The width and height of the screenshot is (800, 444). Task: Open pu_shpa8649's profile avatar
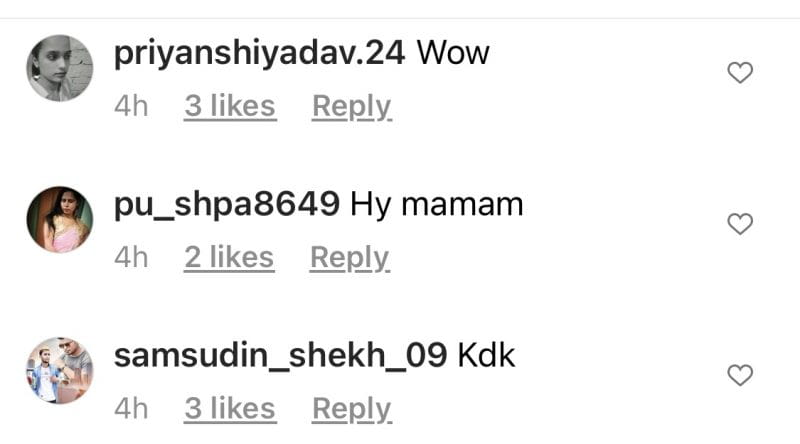[60, 219]
